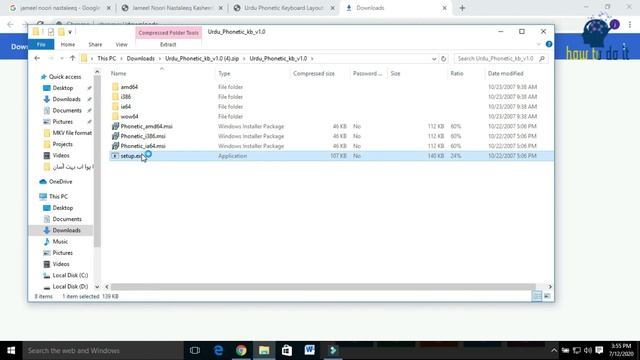
Task: Open Documents under Quick access
Action: point(67,110)
